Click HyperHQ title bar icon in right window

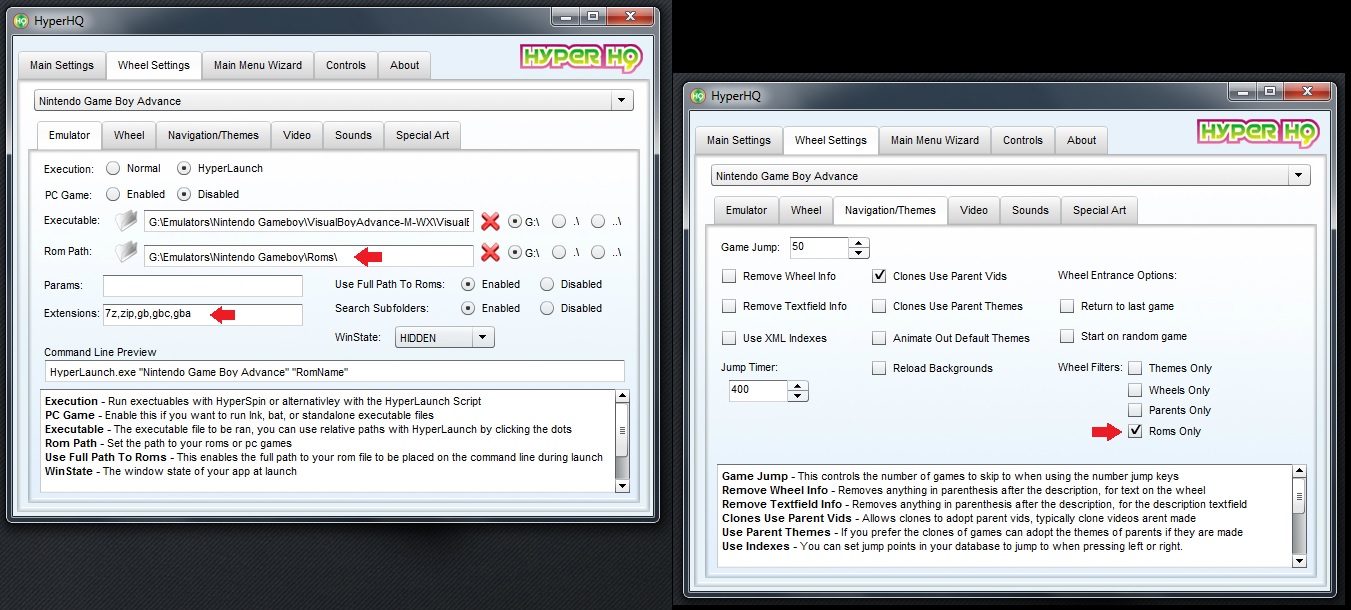pyautogui.click(x=698, y=96)
